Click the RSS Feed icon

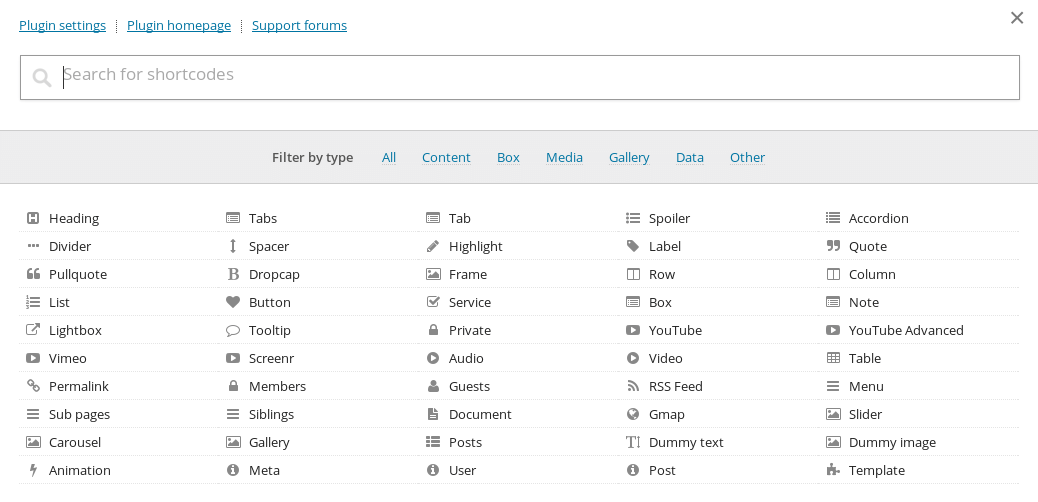tap(633, 386)
